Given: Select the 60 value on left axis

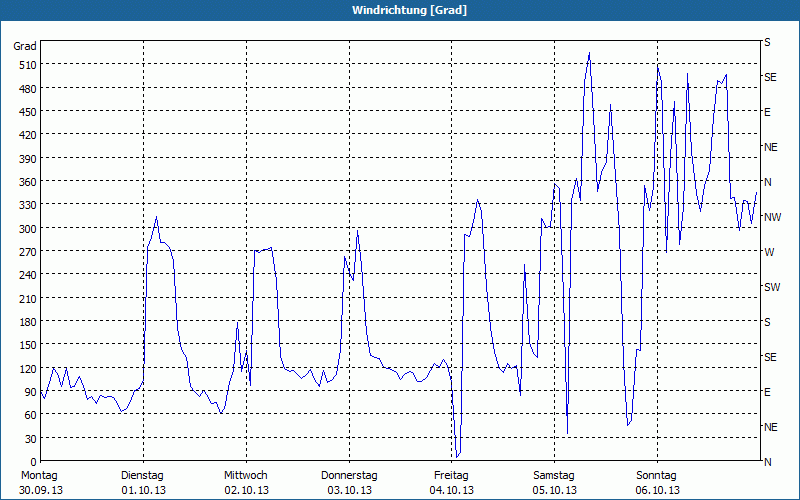Looking at the screenshot, I should coord(31,415).
